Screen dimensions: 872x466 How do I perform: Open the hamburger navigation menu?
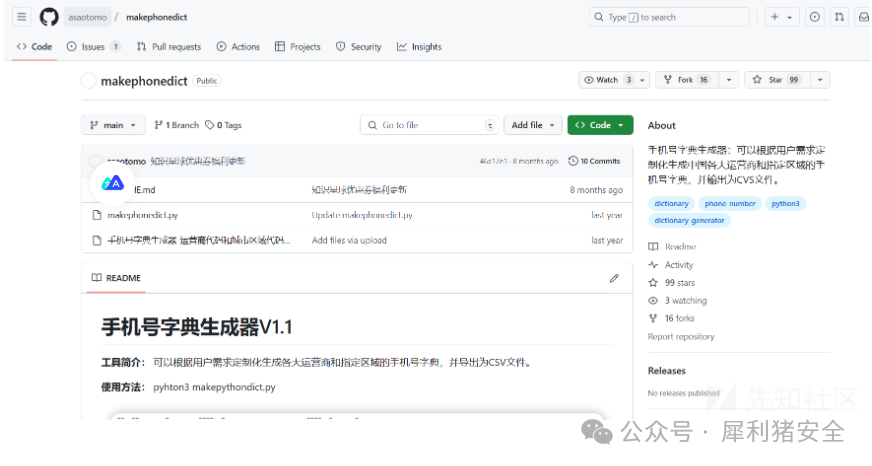tap(22, 17)
